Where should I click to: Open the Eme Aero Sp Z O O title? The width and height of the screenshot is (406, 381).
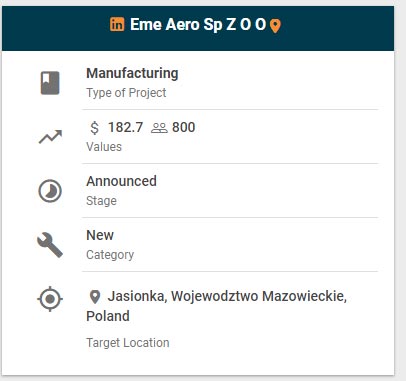click(x=198, y=24)
